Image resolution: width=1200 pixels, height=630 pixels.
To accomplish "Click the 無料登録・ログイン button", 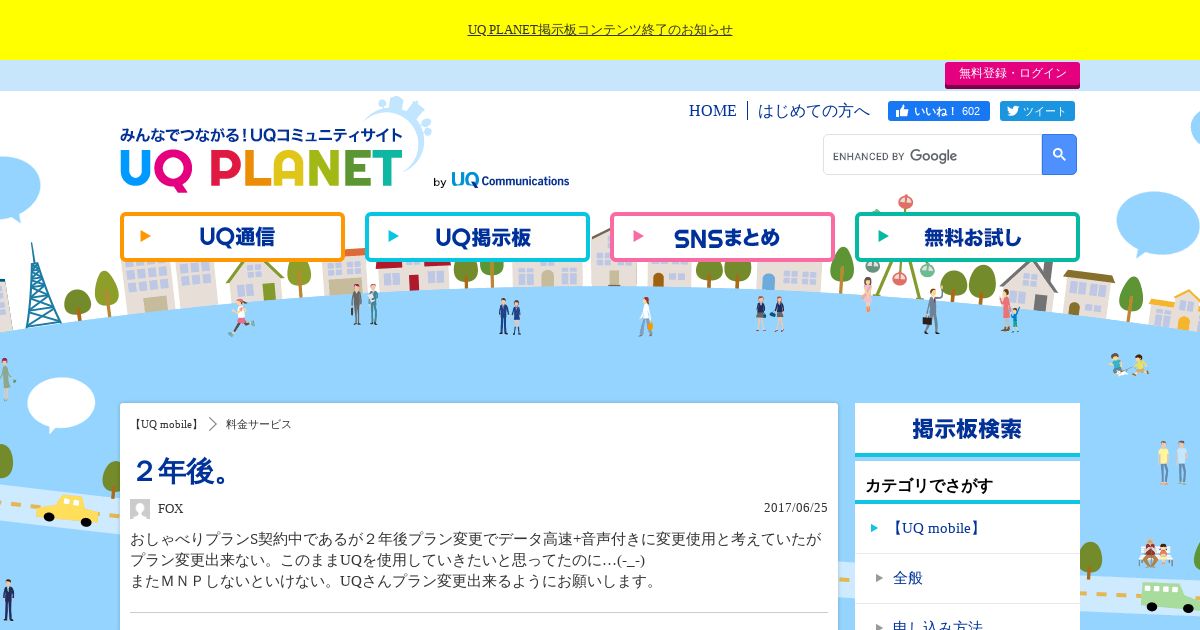I will [x=1012, y=74].
